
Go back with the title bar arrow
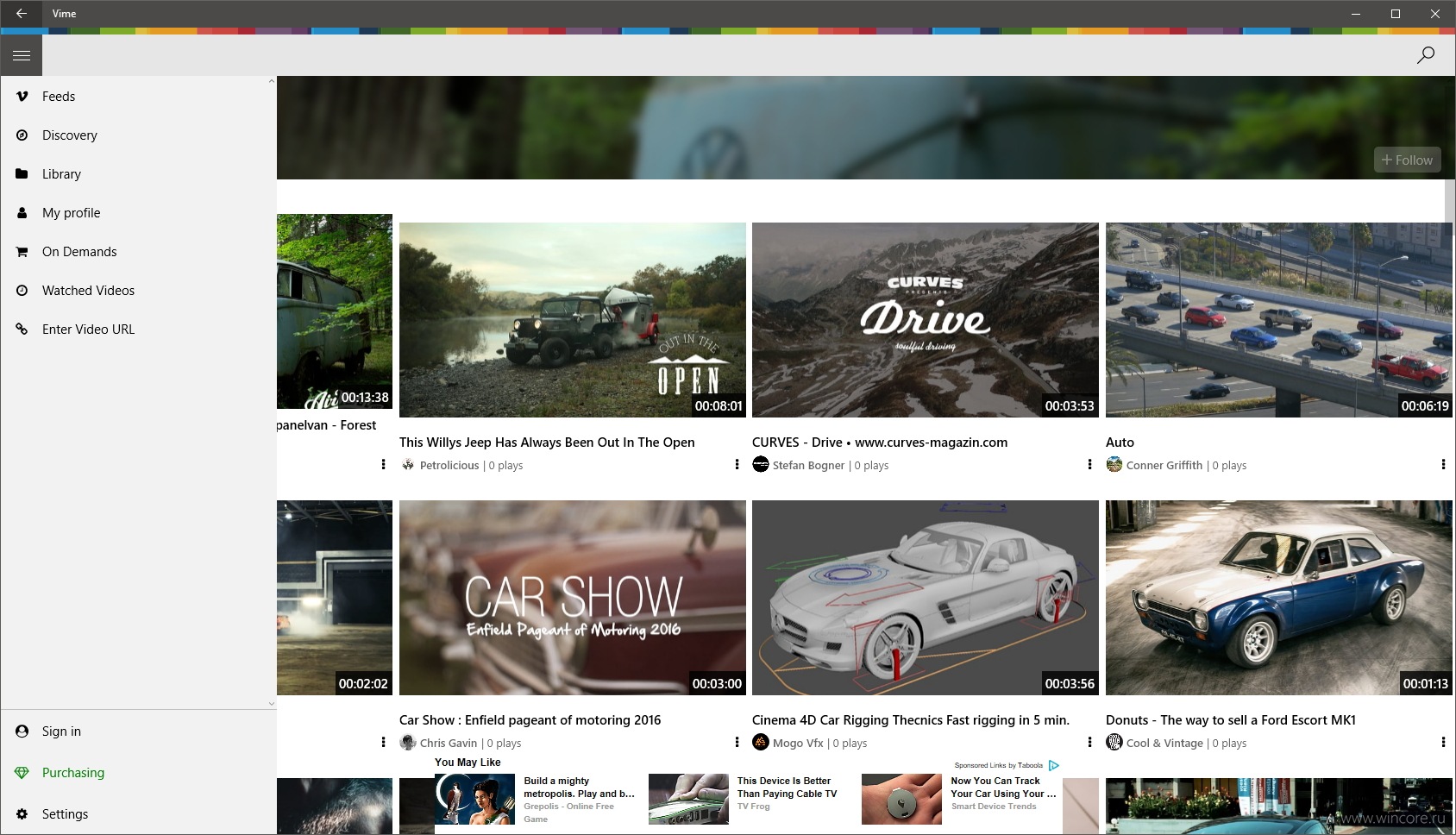[22, 14]
